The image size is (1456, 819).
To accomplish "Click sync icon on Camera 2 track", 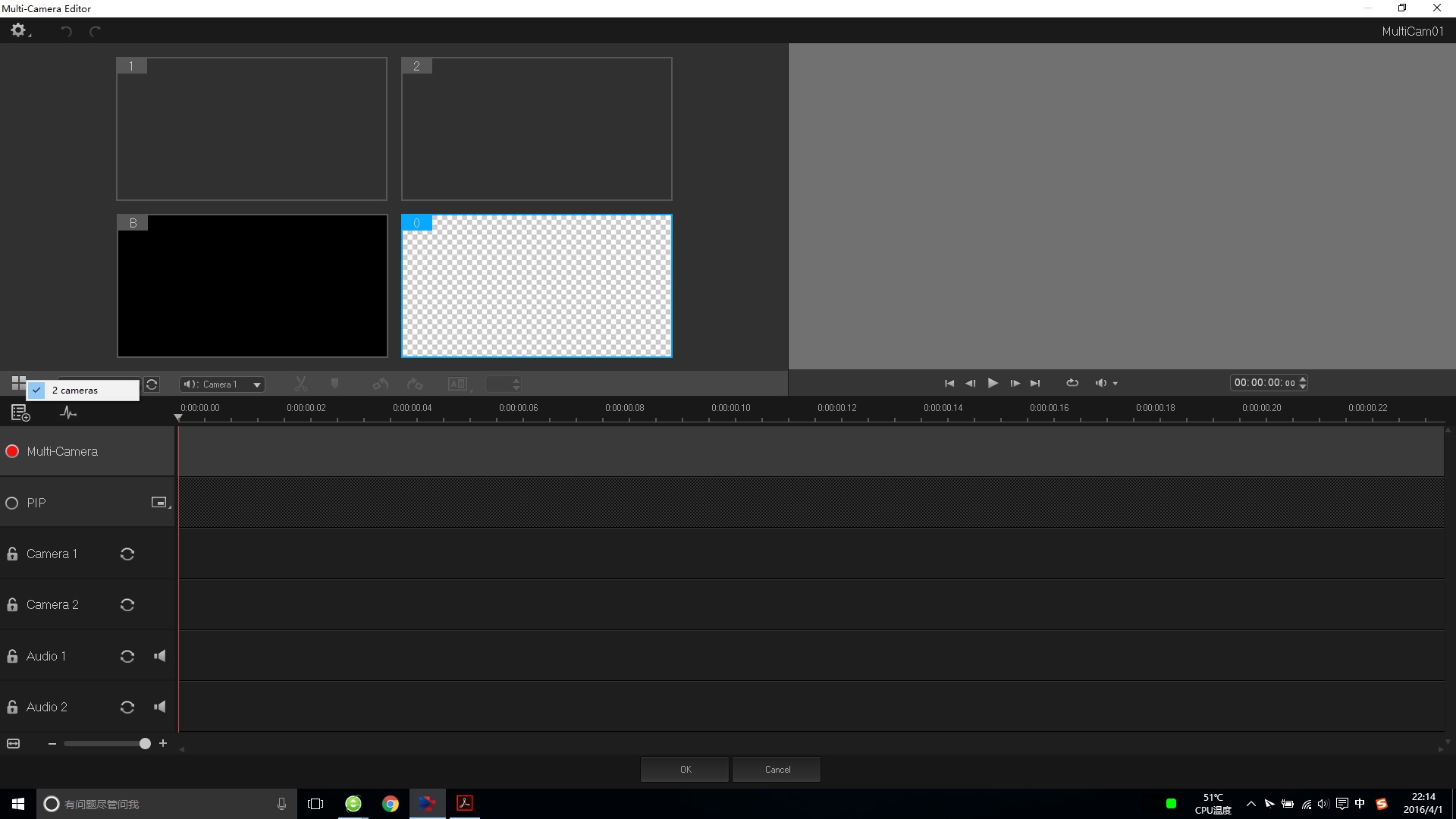I will click(127, 604).
